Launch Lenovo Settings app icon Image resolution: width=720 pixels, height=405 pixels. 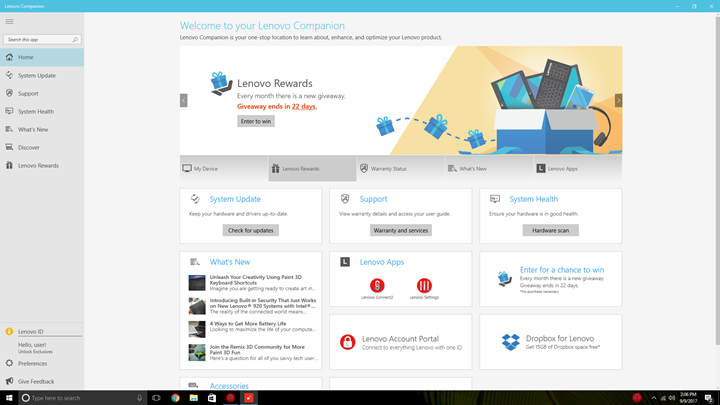coord(424,286)
